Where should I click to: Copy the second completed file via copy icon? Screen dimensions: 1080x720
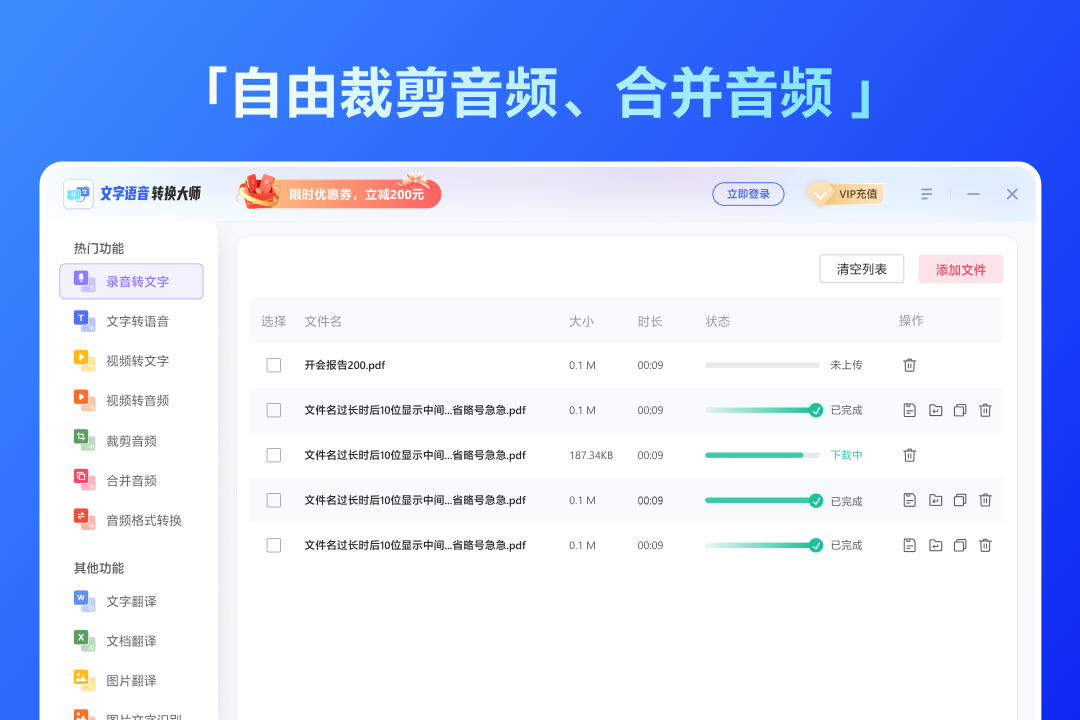click(959, 500)
